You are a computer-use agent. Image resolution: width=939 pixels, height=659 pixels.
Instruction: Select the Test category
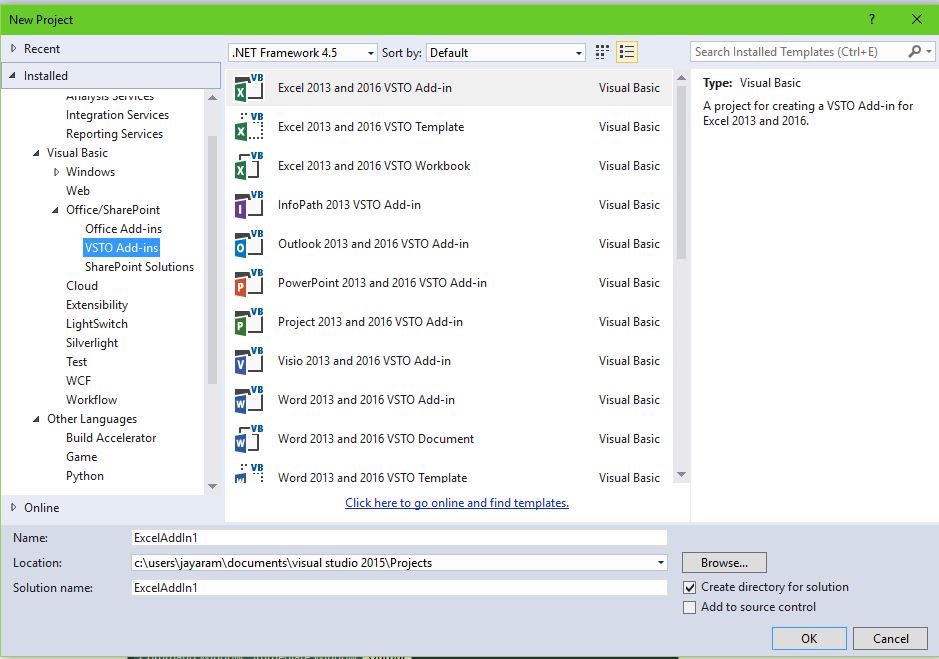tap(76, 362)
